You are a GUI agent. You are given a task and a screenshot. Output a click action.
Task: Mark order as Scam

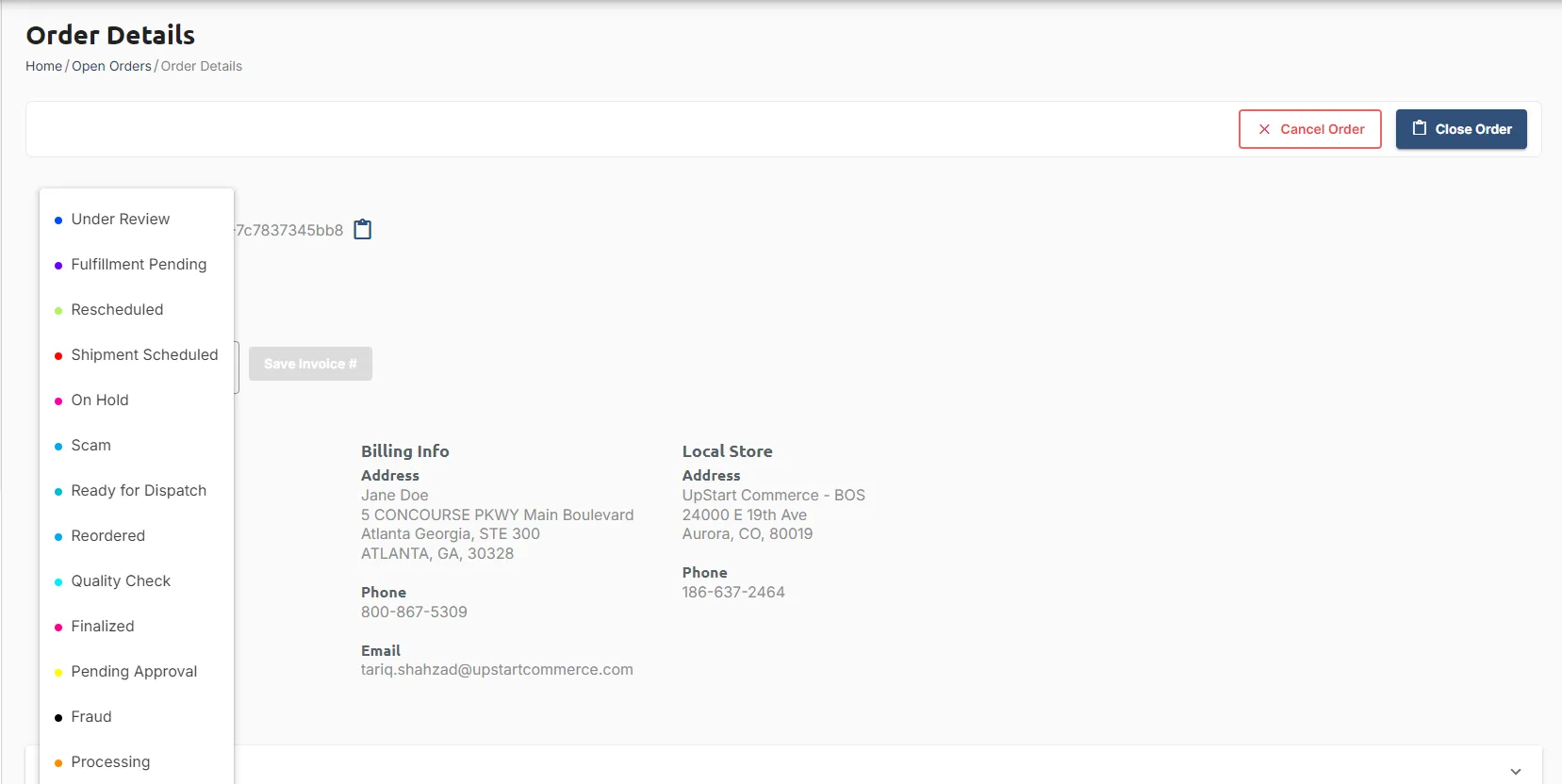tap(137, 446)
